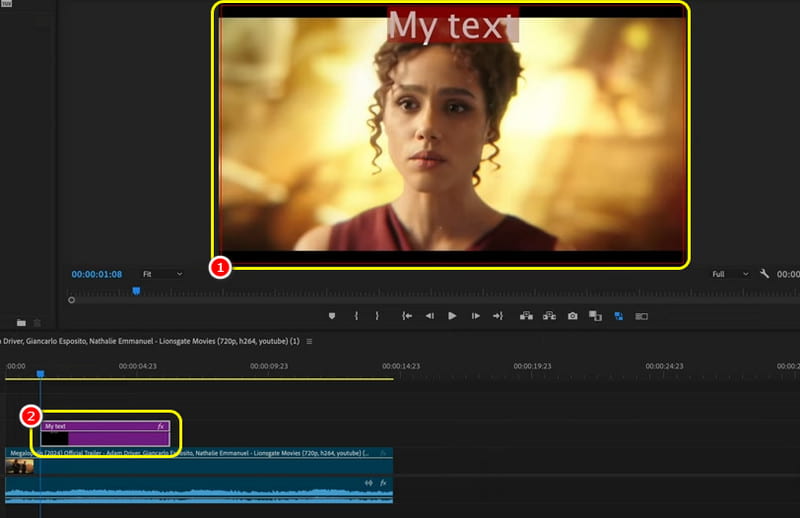Select the sequence tab titled Lionsgate Movies
800x518 pixels.
pyautogui.click(x=150, y=341)
